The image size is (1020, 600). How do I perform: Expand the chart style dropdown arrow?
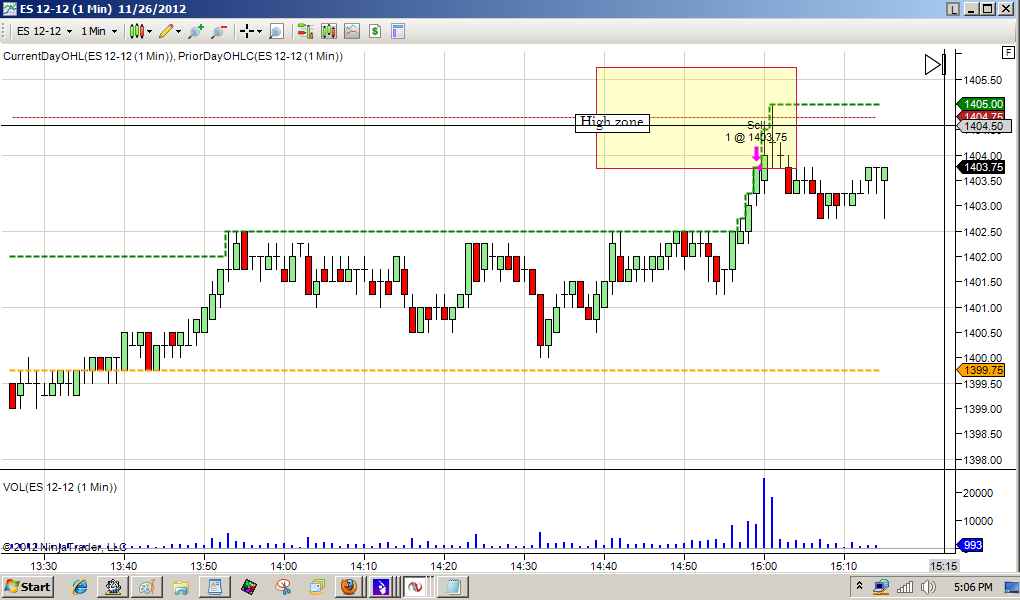pos(150,31)
